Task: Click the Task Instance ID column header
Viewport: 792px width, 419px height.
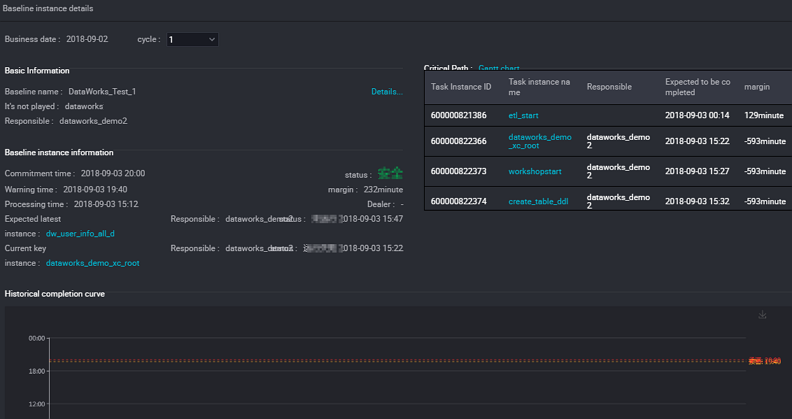Action: pos(461,87)
